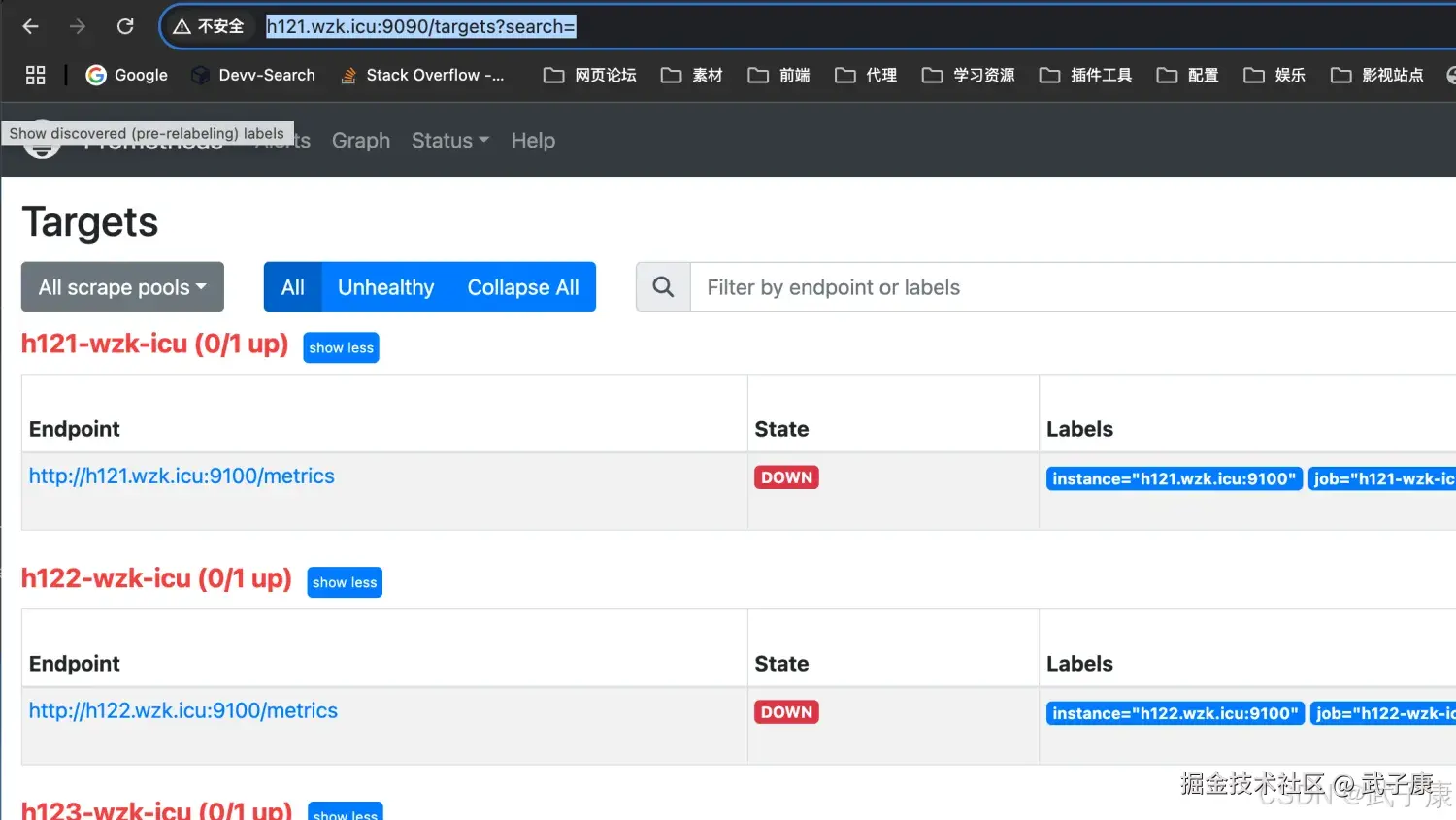Image resolution: width=1456 pixels, height=820 pixels.
Task: Select the All targets filter
Action: pyautogui.click(x=293, y=287)
